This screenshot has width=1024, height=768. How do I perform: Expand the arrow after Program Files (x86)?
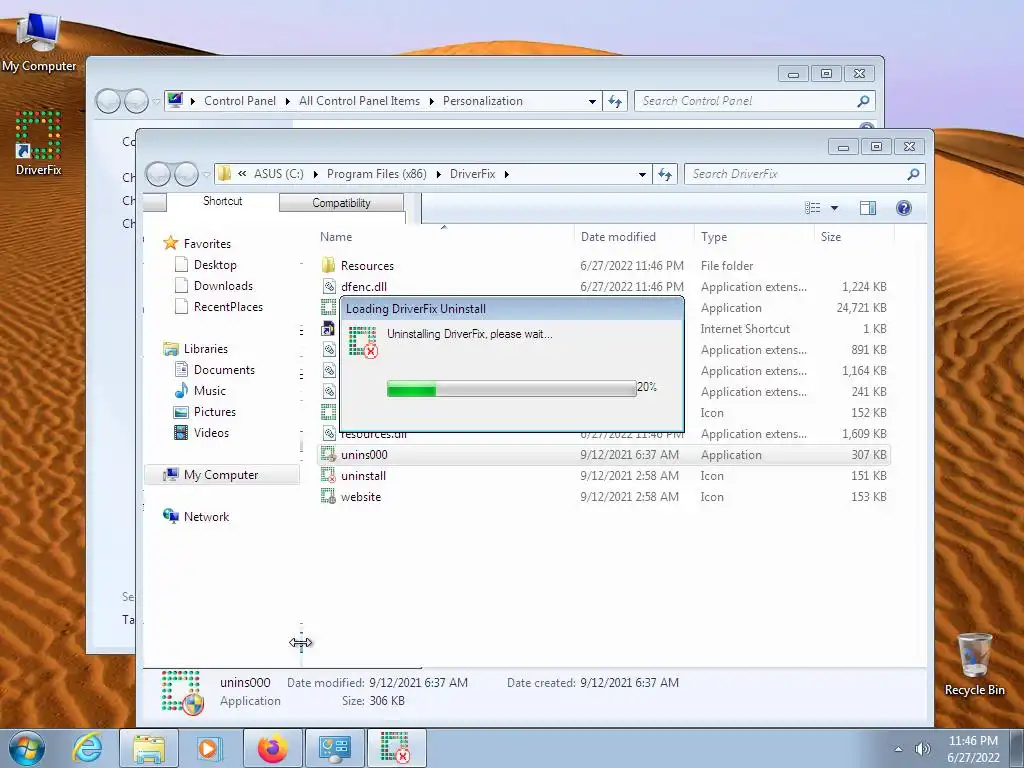(438, 174)
